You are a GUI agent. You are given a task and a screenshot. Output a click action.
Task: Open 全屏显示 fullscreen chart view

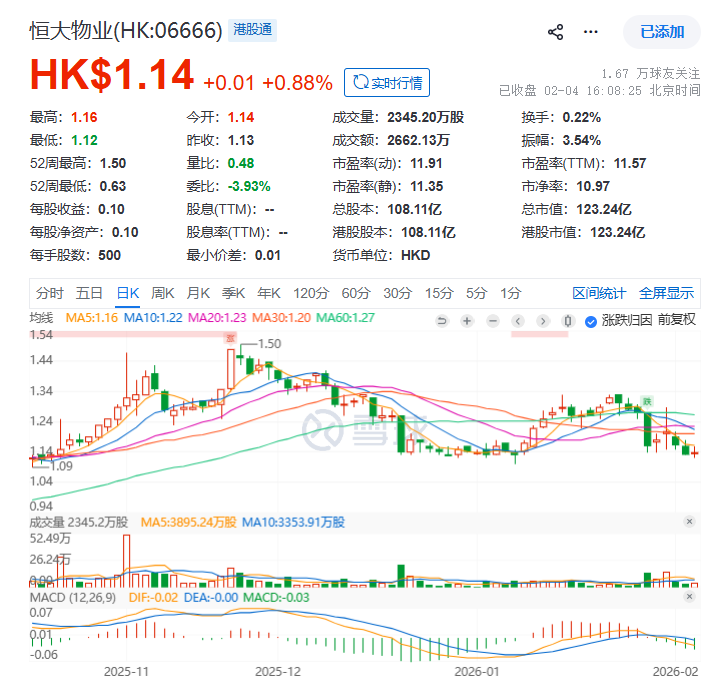coord(666,293)
